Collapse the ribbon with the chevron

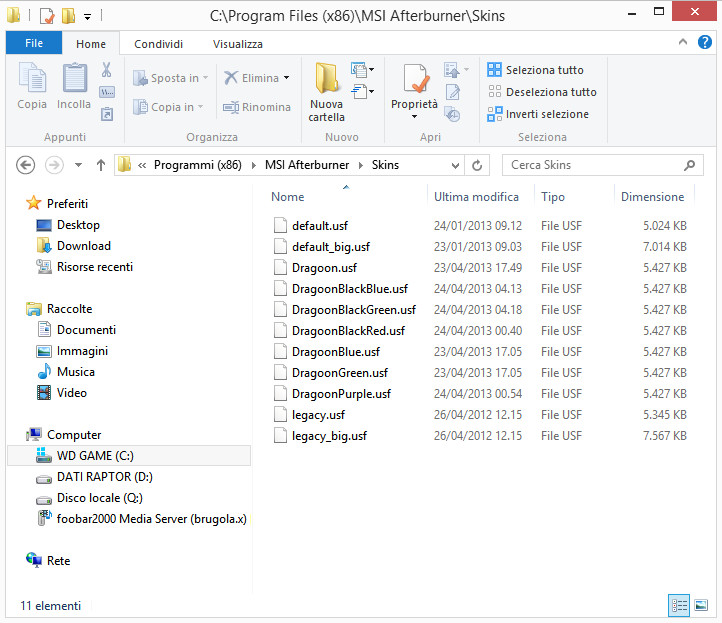(682, 42)
